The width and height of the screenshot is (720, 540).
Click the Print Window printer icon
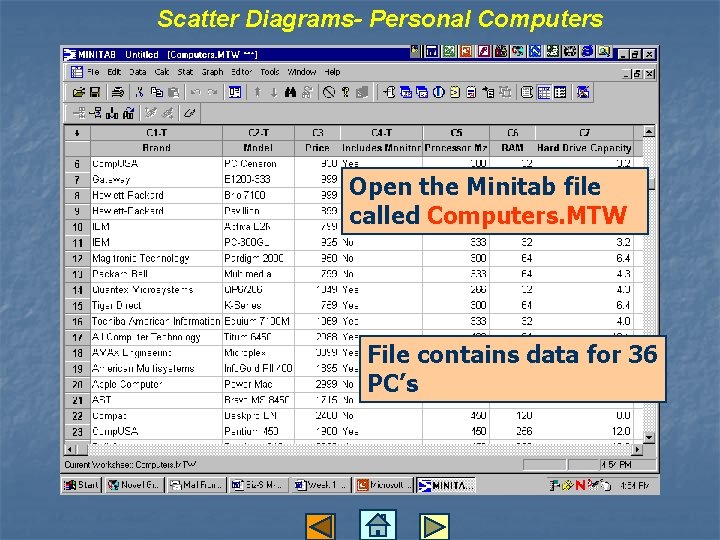click(118, 93)
